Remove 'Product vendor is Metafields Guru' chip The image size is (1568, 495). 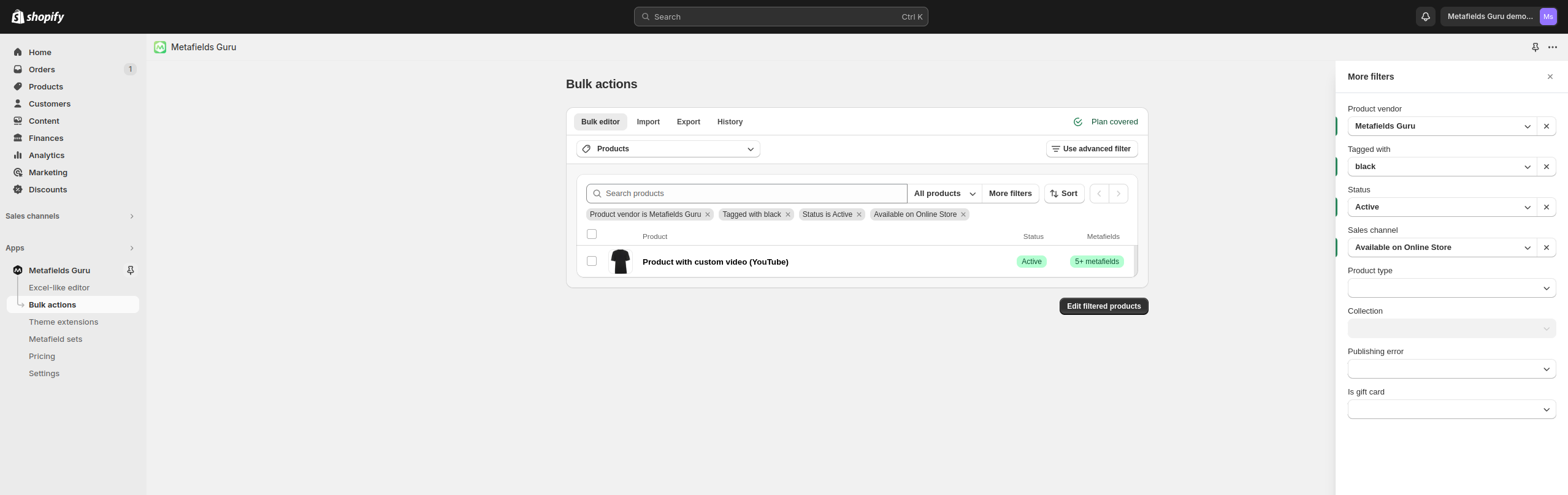(708, 214)
